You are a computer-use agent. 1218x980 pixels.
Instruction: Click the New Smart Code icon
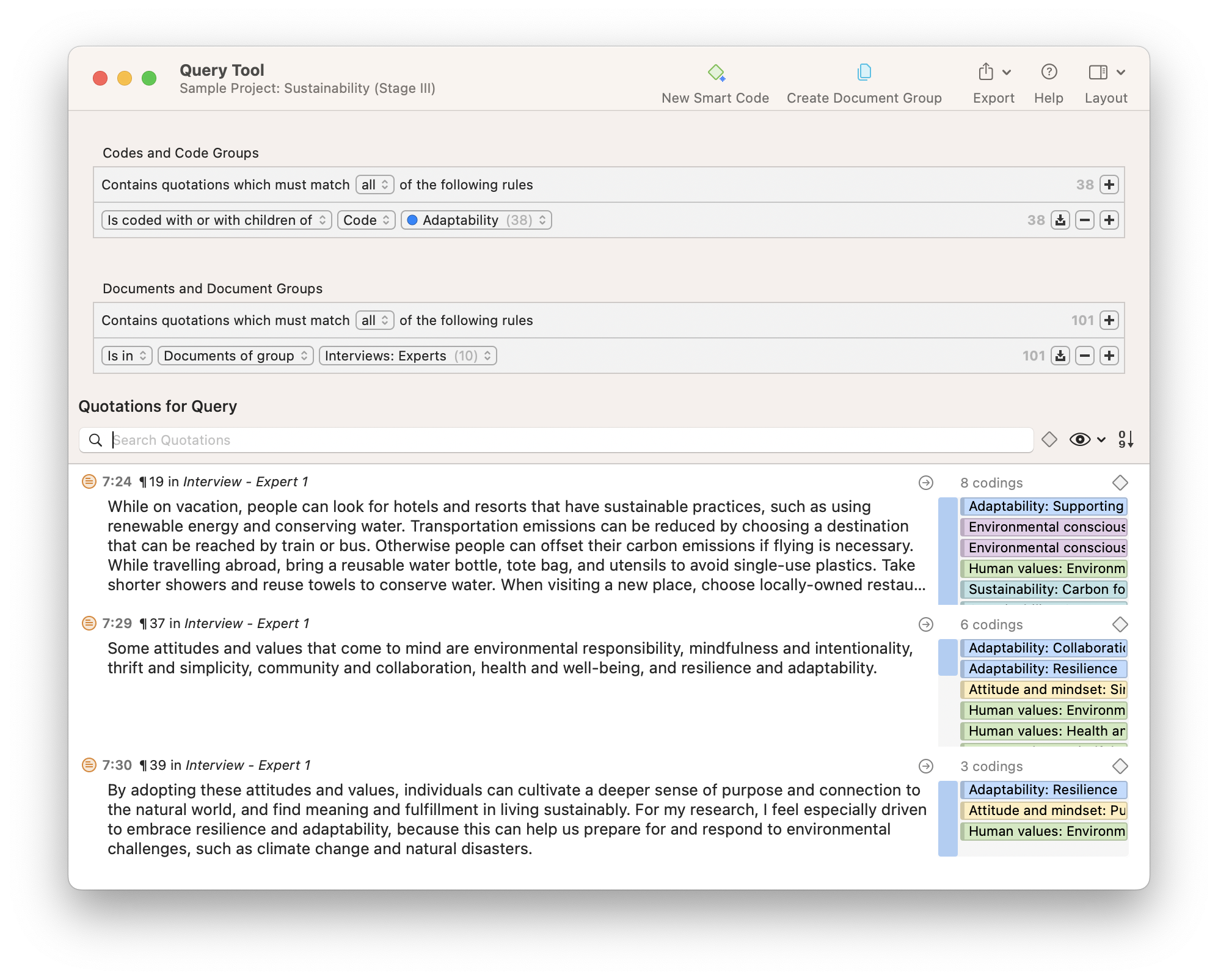pyautogui.click(x=716, y=73)
